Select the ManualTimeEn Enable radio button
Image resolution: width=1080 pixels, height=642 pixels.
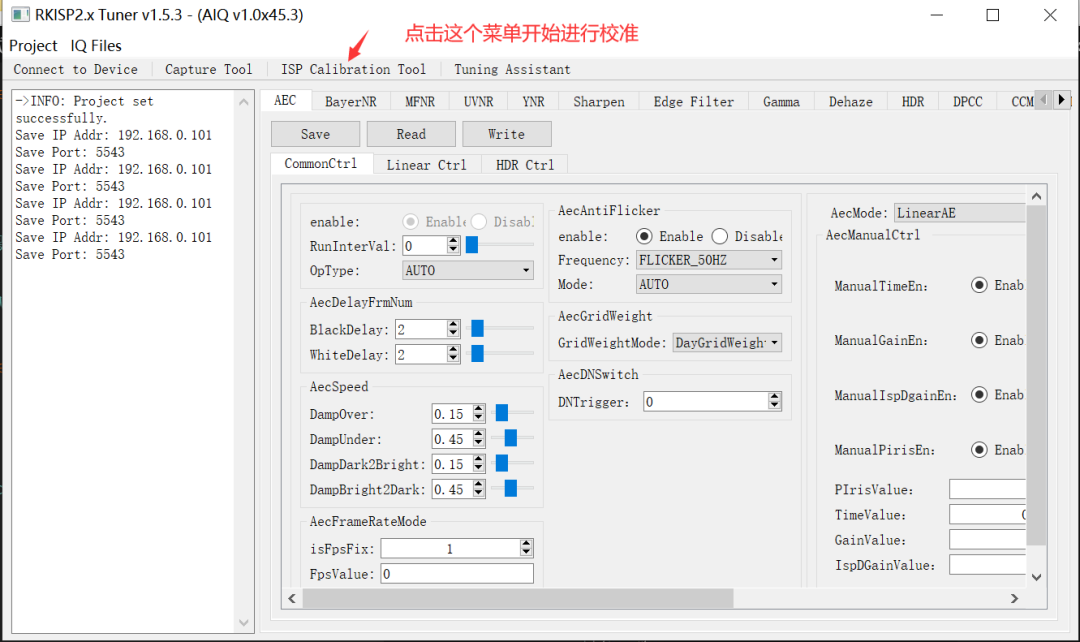click(x=979, y=285)
